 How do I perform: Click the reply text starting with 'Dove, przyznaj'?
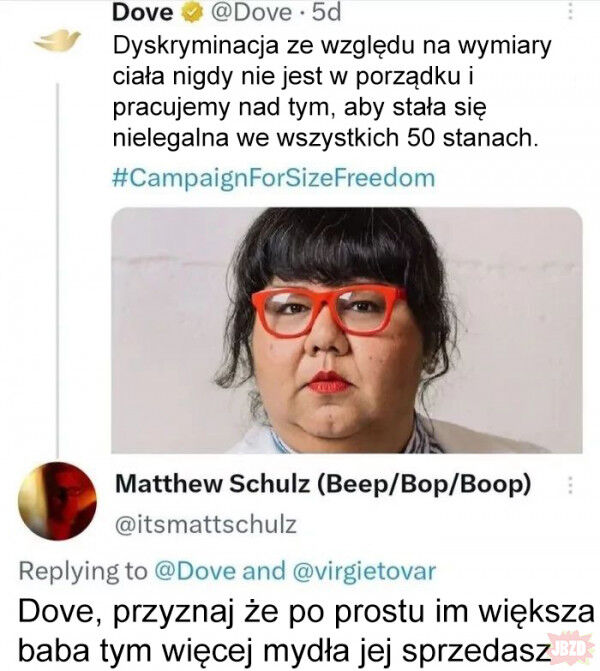tap(306, 631)
